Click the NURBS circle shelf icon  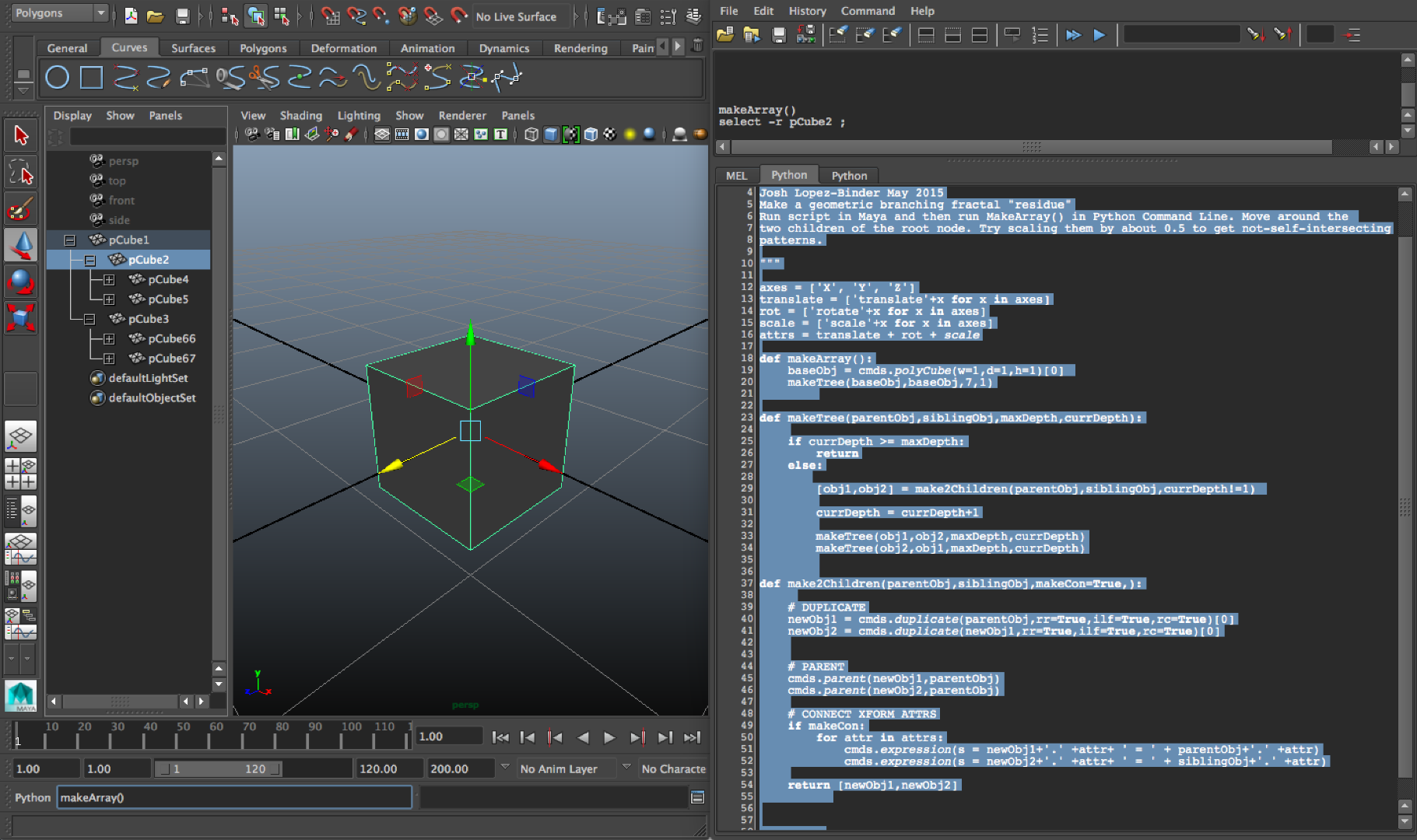[x=58, y=77]
